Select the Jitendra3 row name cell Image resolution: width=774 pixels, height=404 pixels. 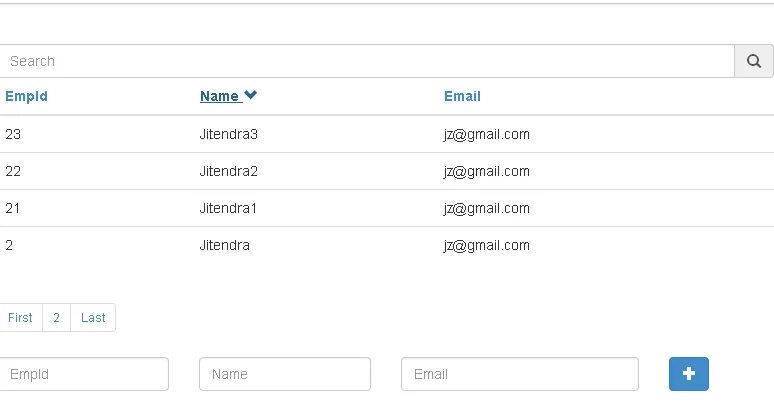(229, 134)
